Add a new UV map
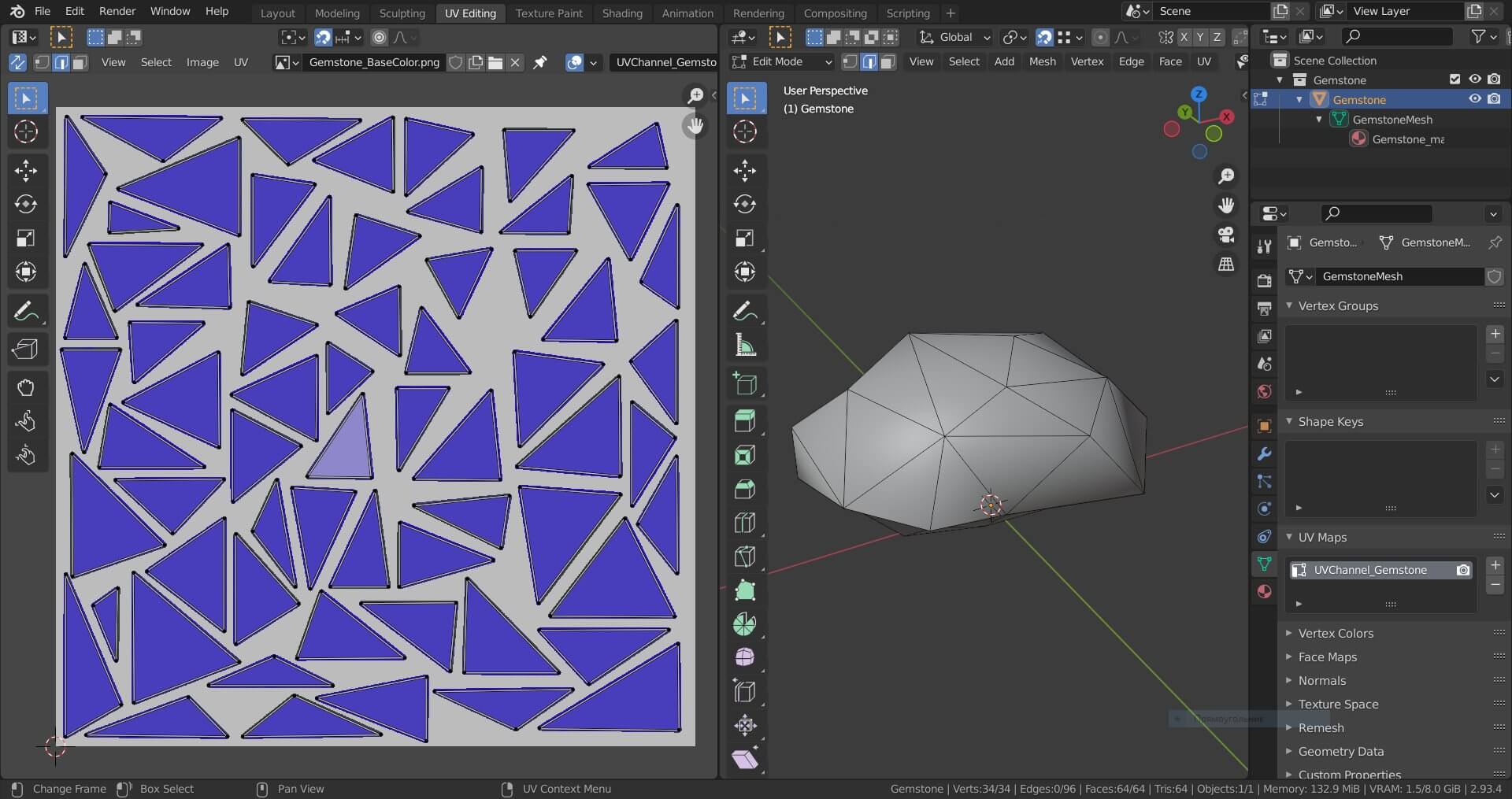 (x=1495, y=565)
